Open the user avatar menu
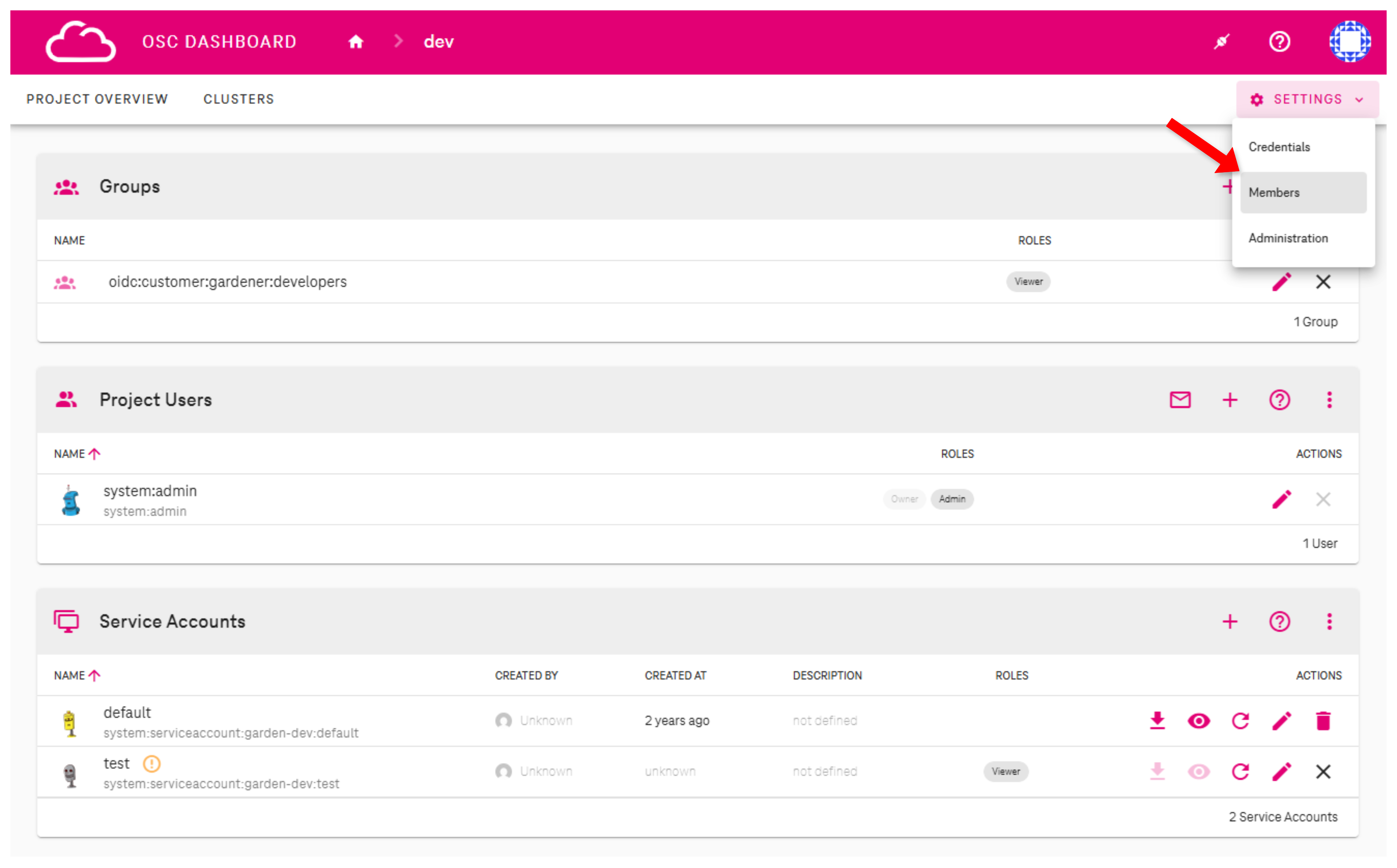This screenshot has height=868, width=1397. (x=1350, y=41)
